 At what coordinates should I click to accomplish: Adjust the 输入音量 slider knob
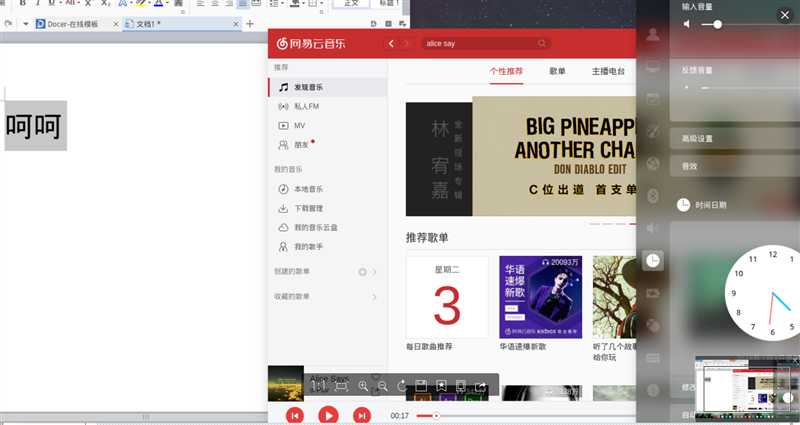pyautogui.click(x=717, y=24)
